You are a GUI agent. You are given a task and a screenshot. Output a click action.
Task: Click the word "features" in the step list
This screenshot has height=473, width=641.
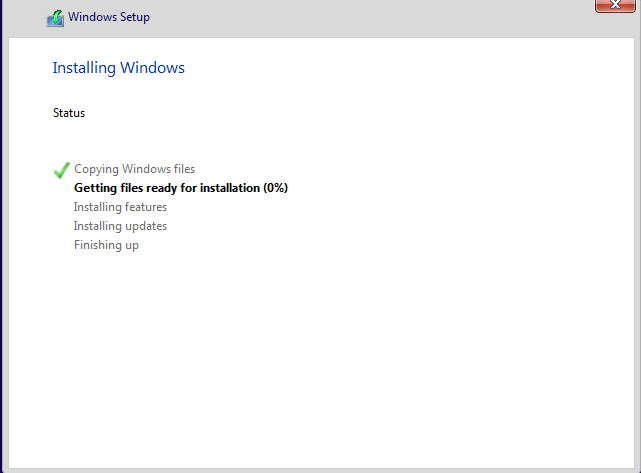(146, 207)
